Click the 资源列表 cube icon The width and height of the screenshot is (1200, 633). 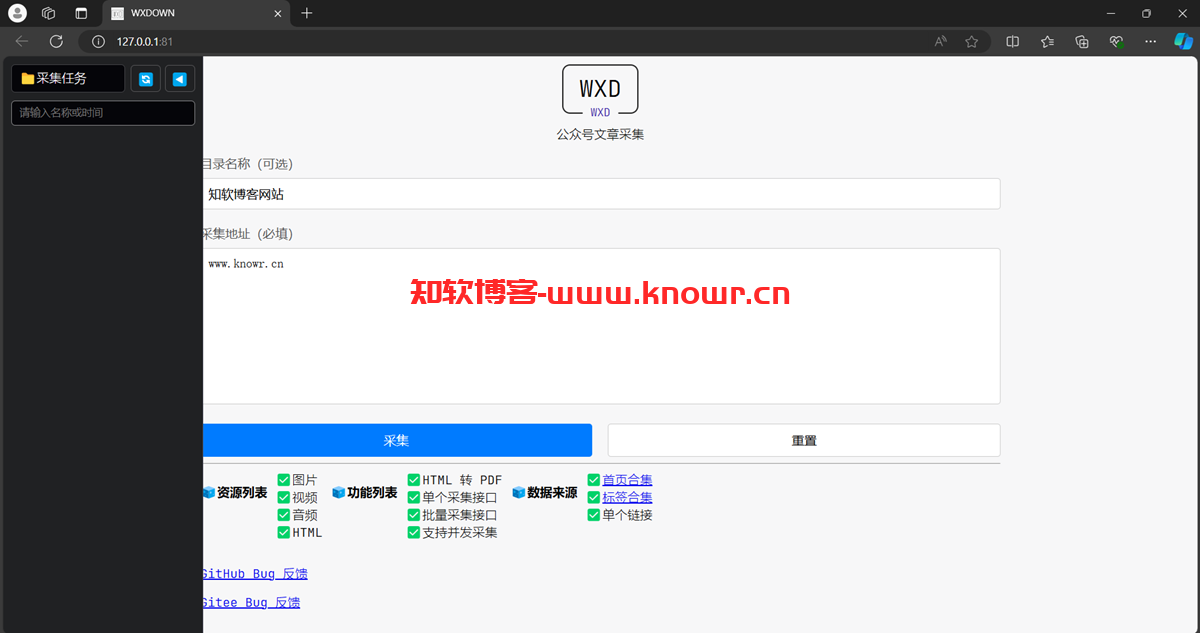pyautogui.click(x=209, y=493)
